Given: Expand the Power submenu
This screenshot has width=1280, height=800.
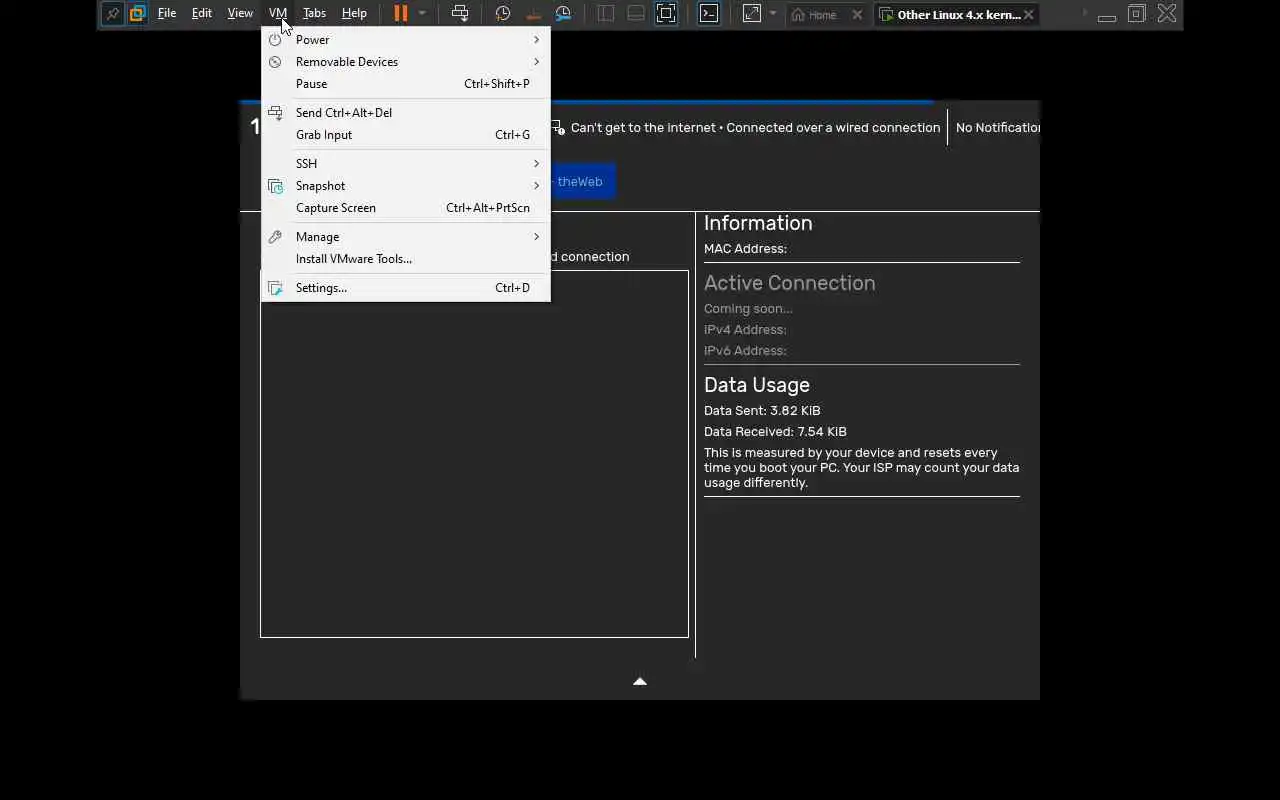Looking at the screenshot, I should [405, 40].
